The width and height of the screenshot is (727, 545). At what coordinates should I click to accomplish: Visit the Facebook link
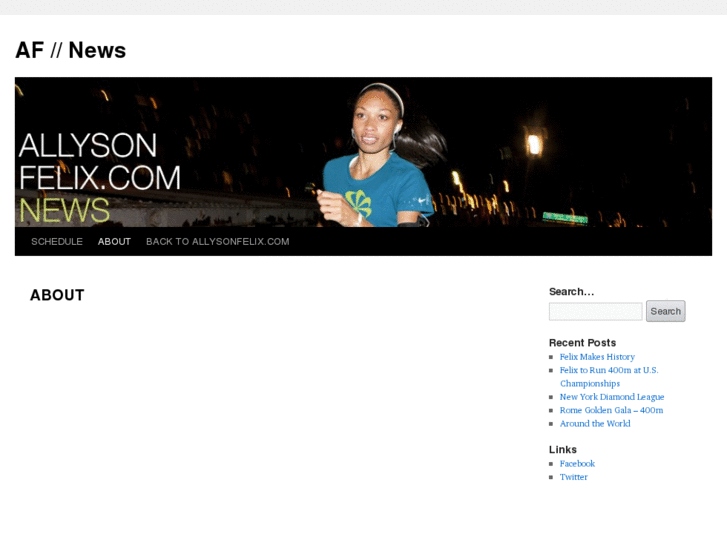click(x=577, y=463)
